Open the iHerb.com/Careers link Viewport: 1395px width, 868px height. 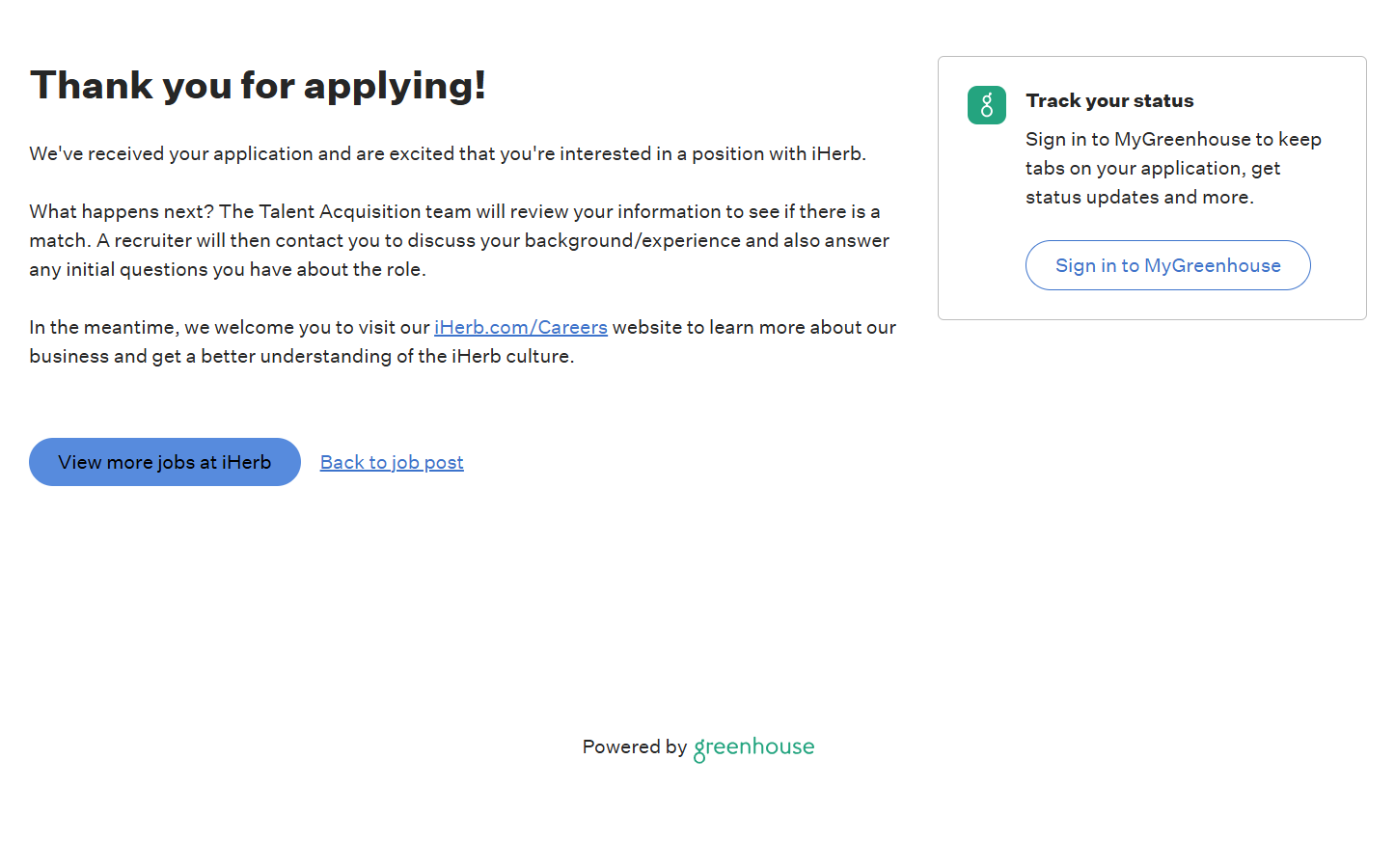click(x=521, y=328)
